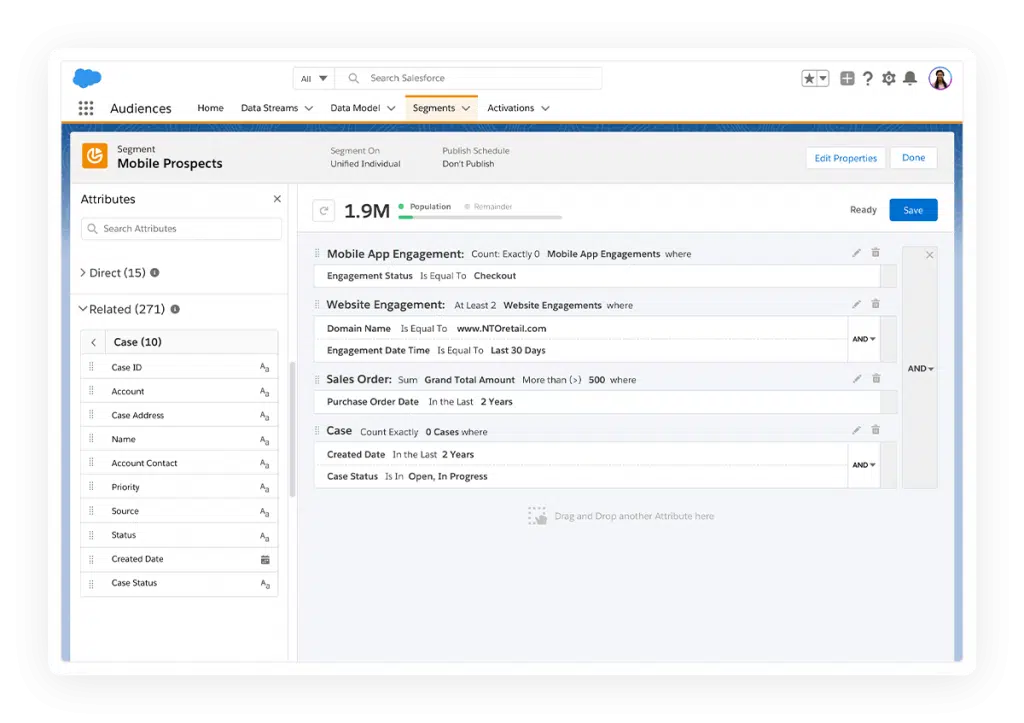1024x723 pixels.
Task: Select the Source attribute row
Action: [x=179, y=511]
